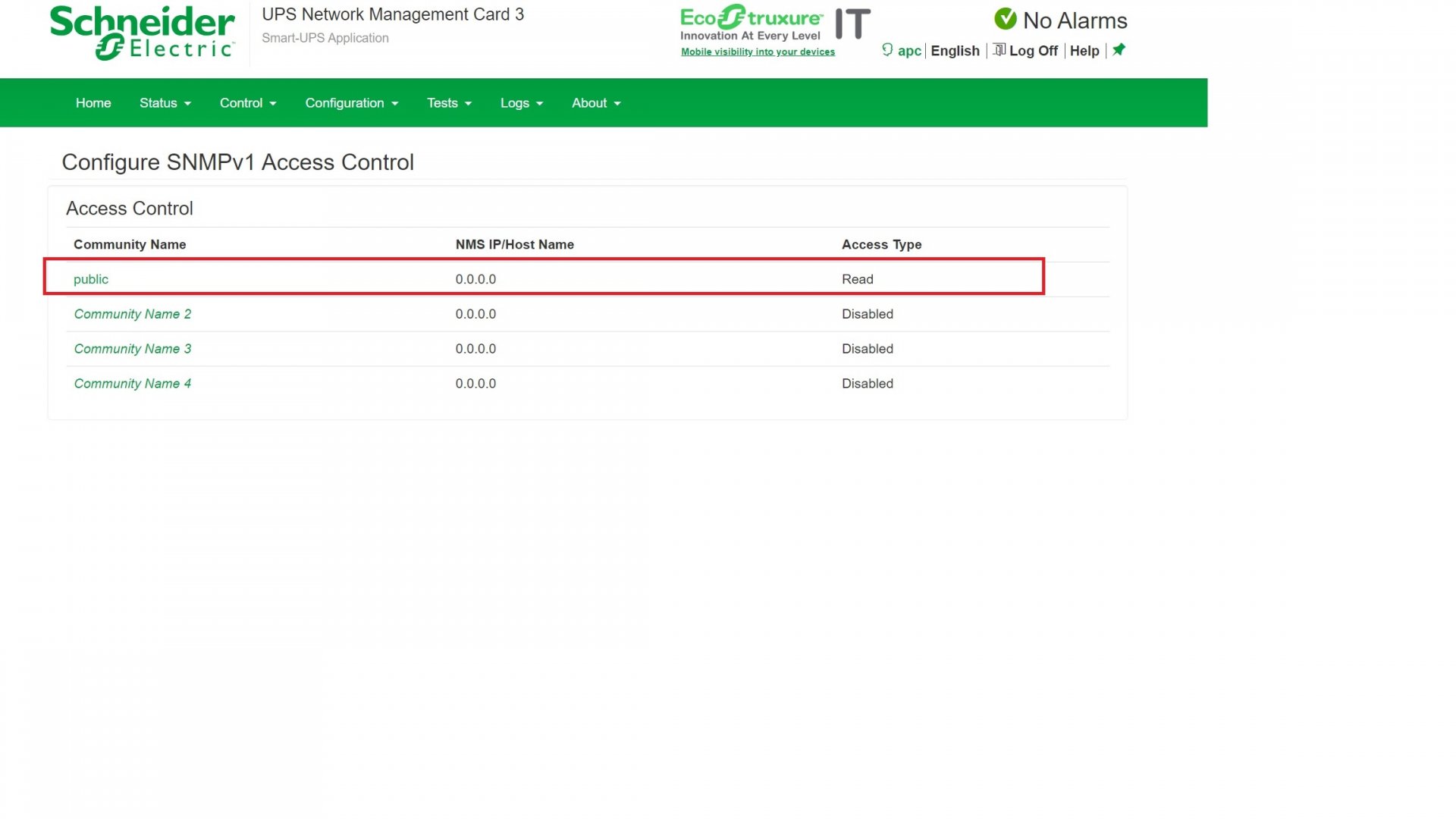Open the Logs menu
The image size is (1456, 819).
click(x=521, y=103)
